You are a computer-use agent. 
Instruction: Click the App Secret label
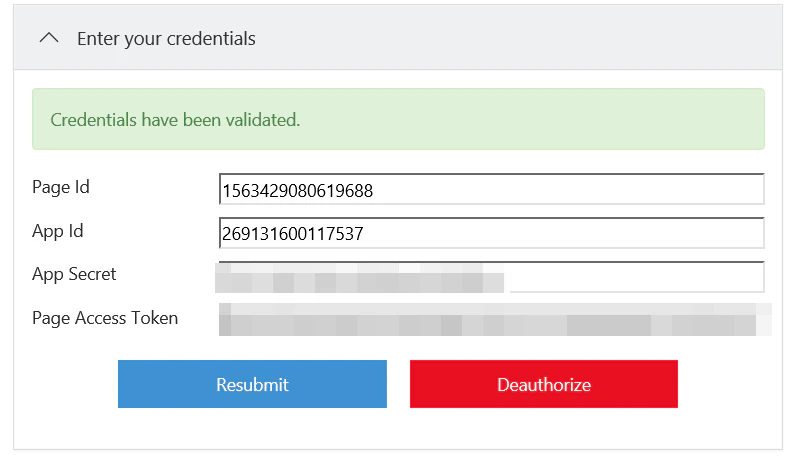tap(74, 274)
